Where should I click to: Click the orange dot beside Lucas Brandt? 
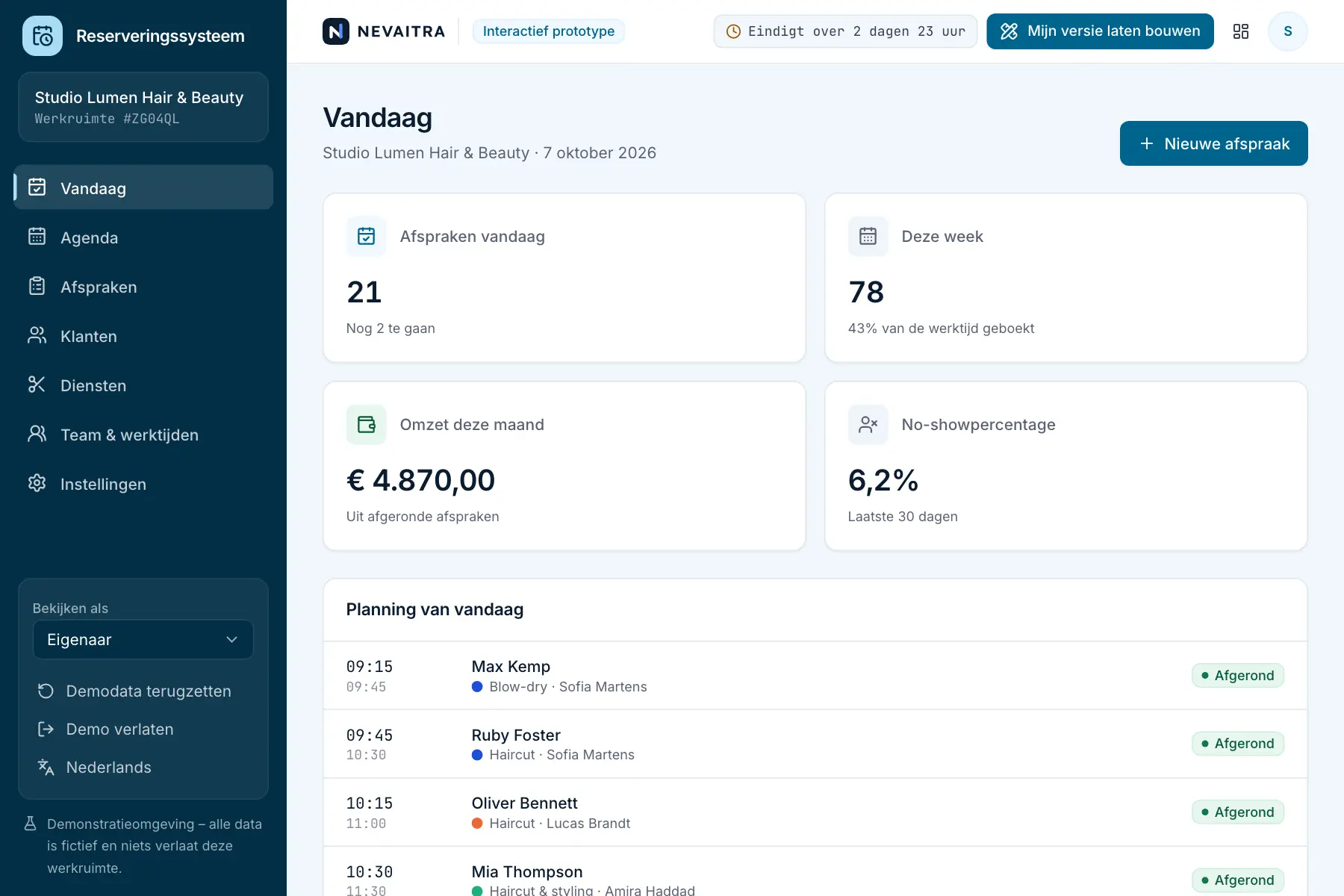pyautogui.click(x=477, y=824)
